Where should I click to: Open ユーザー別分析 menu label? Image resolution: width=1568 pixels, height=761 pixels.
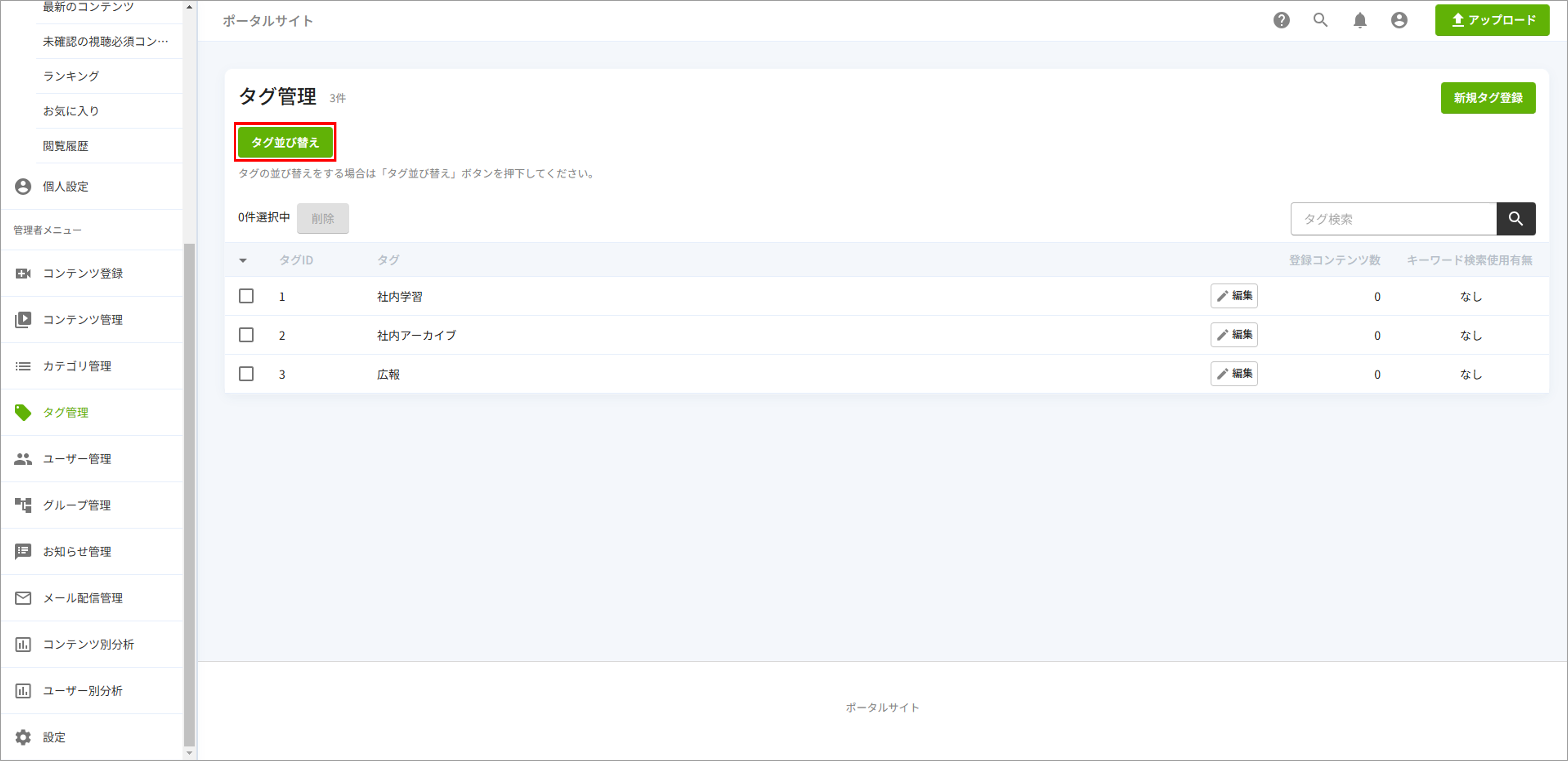point(83,691)
